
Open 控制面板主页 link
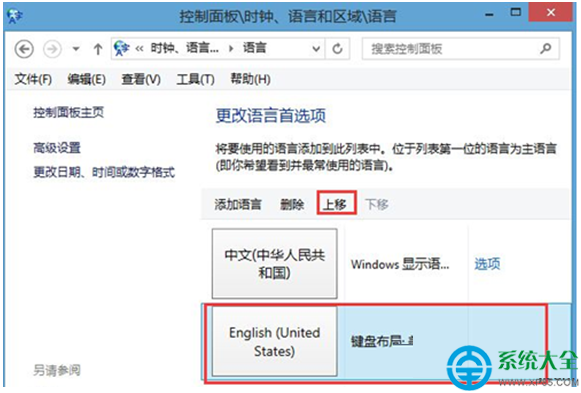[x=69, y=112]
